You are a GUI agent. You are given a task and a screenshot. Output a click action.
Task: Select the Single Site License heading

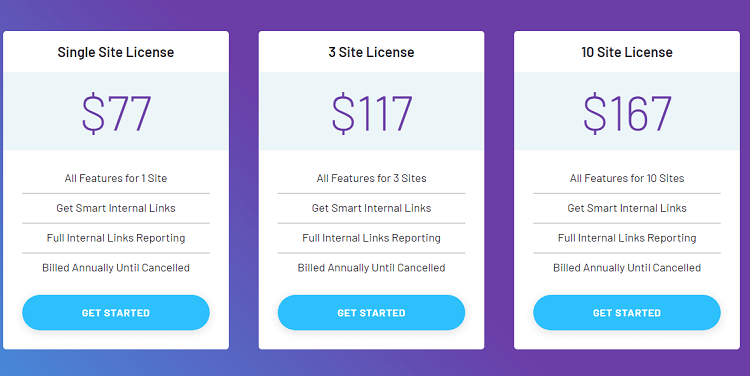click(116, 52)
